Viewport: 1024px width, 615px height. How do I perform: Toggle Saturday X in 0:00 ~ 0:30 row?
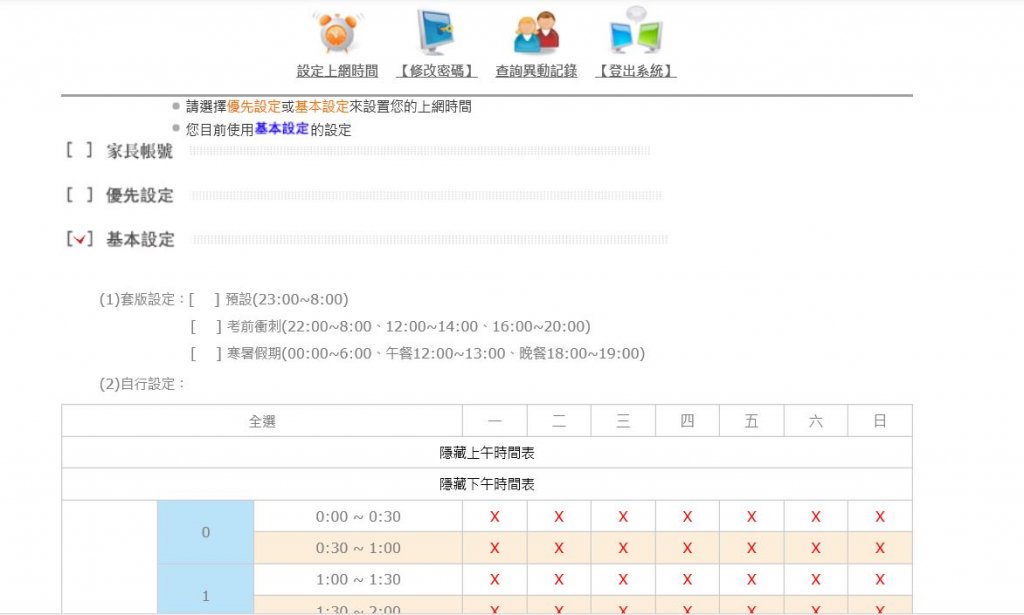click(816, 516)
